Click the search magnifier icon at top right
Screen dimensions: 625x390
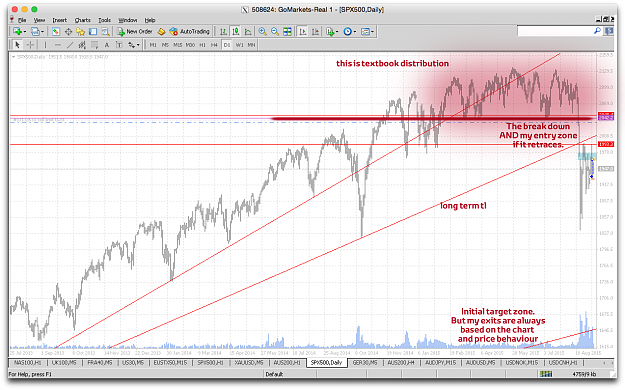(597, 31)
